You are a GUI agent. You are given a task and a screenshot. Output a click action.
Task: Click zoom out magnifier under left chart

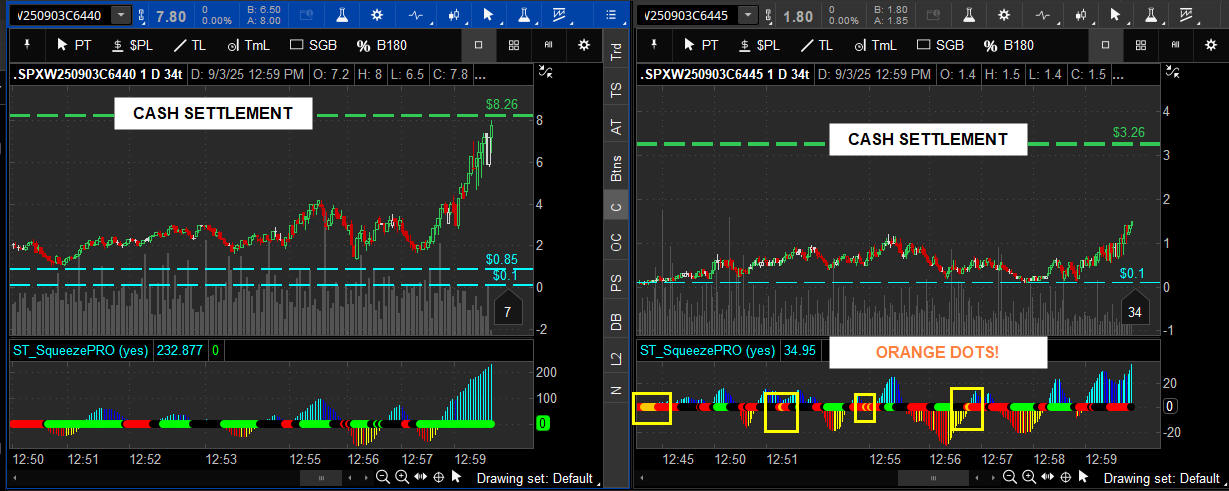383,478
